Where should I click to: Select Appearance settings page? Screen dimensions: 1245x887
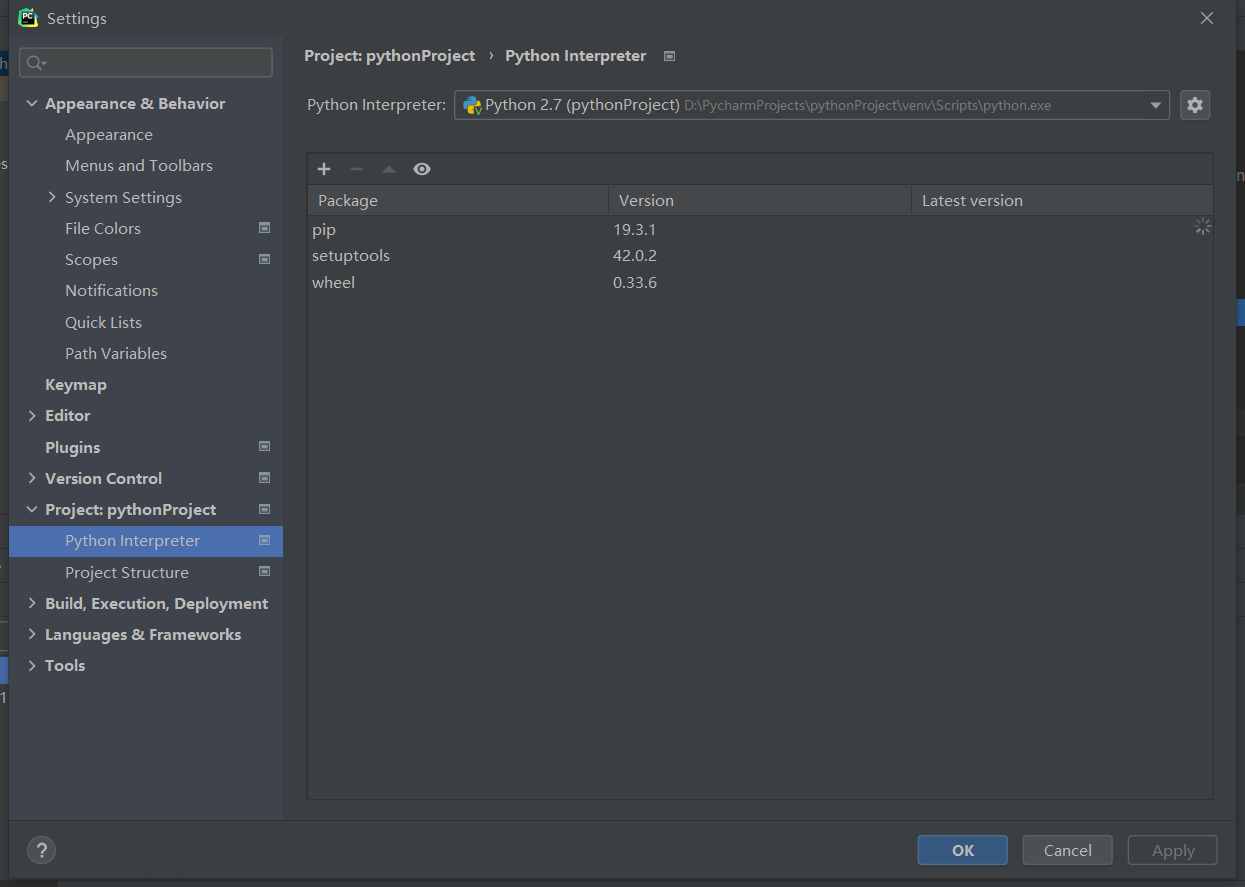[x=109, y=135]
